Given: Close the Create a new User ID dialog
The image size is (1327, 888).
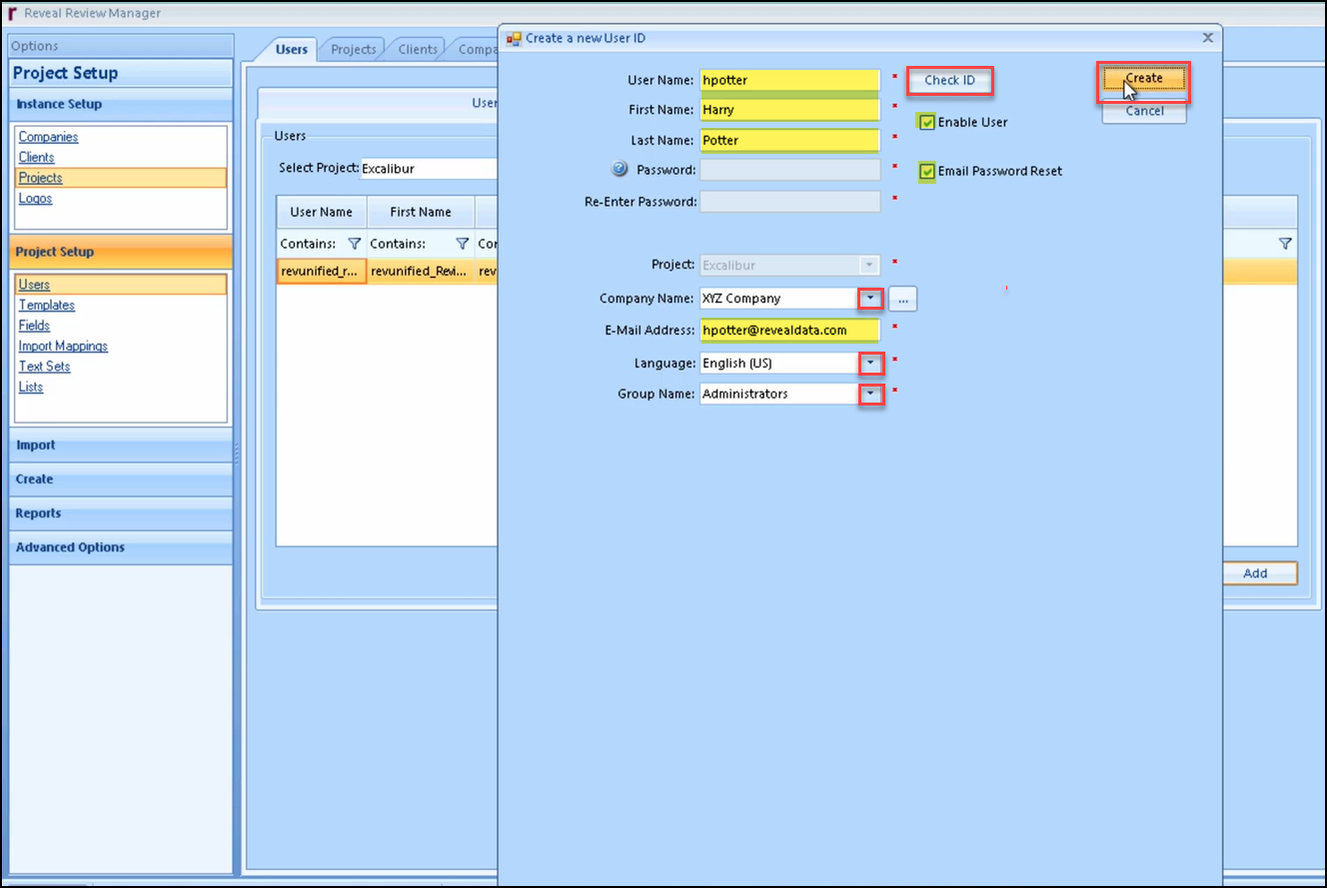Looking at the screenshot, I should click(1207, 37).
